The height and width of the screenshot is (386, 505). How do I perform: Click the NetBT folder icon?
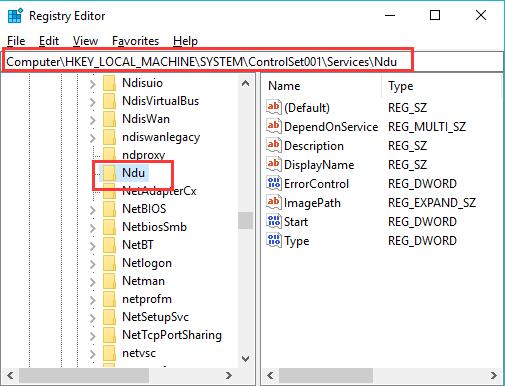click(109, 245)
